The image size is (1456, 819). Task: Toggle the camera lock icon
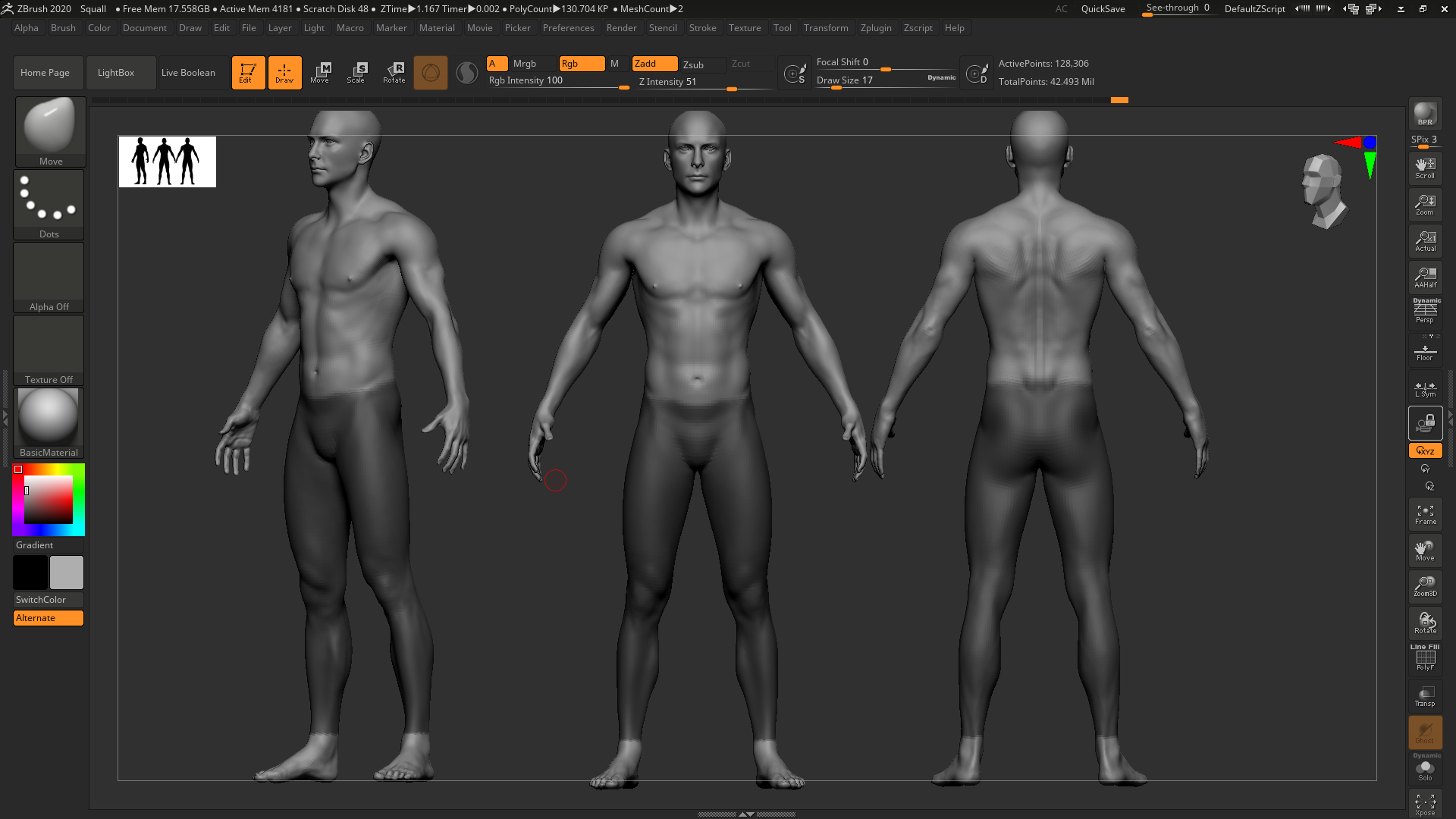1425,423
